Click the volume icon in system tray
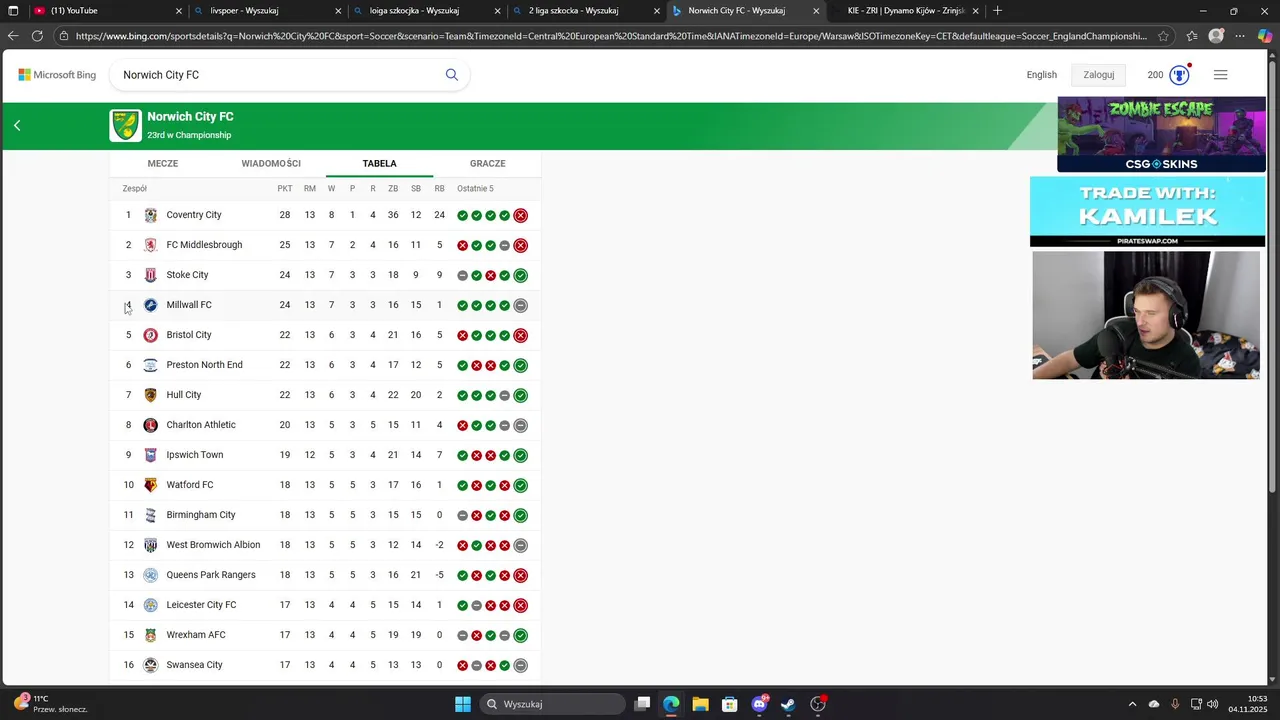1280x720 pixels. [x=1213, y=704]
